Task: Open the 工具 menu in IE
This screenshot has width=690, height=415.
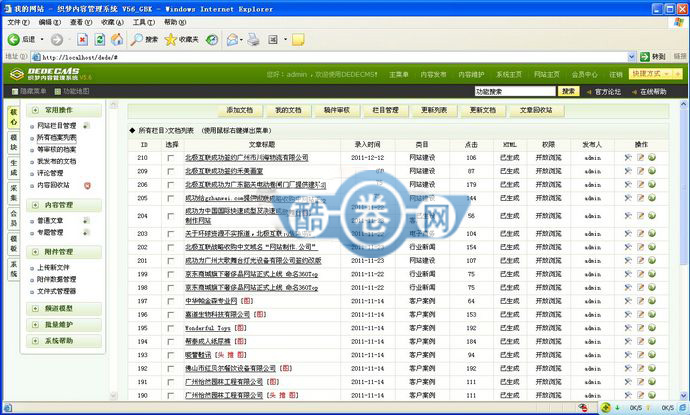Action: 143,22
